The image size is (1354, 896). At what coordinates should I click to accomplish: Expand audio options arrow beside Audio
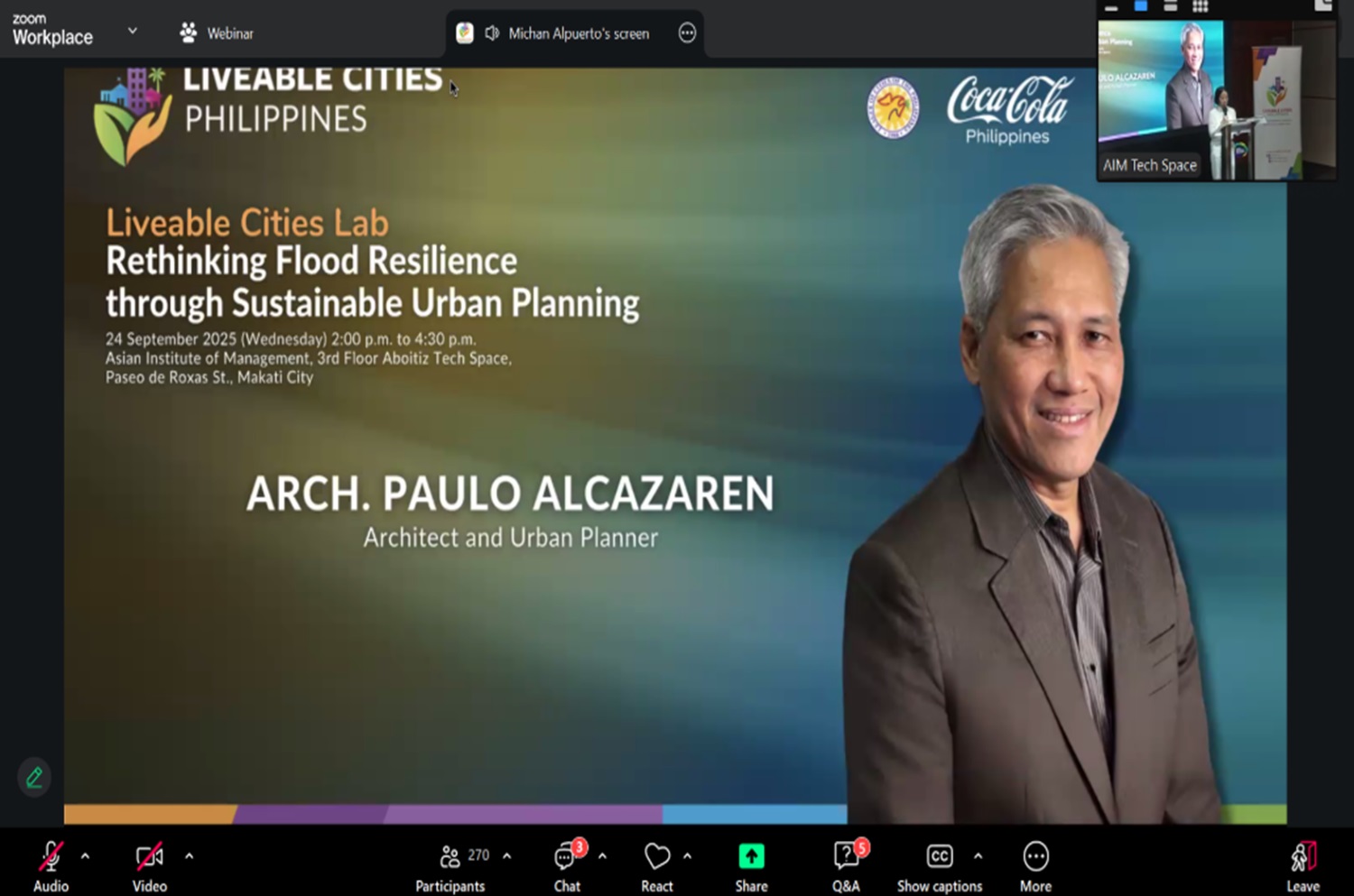pos(85,855)
